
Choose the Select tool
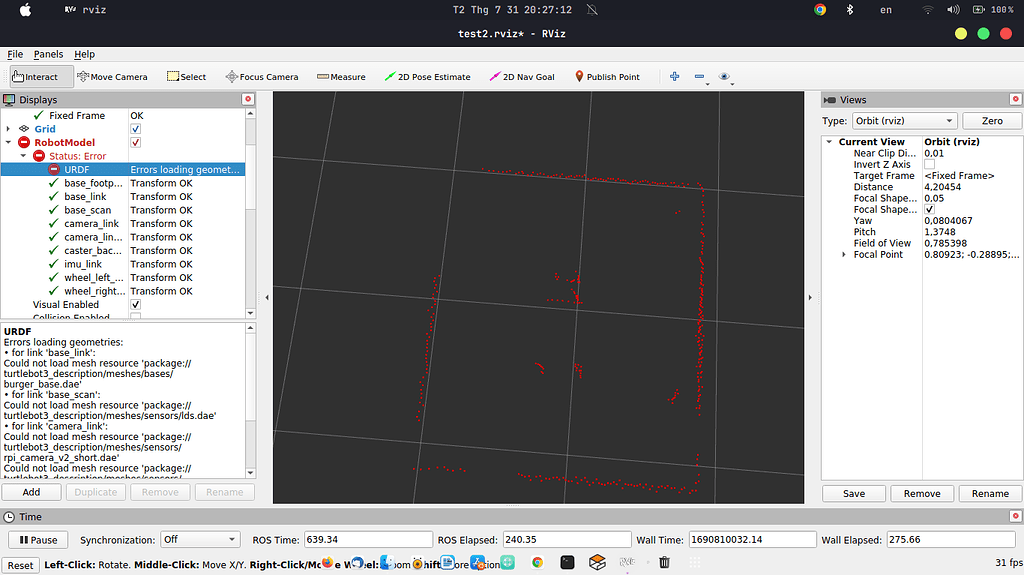coord(186,76)
